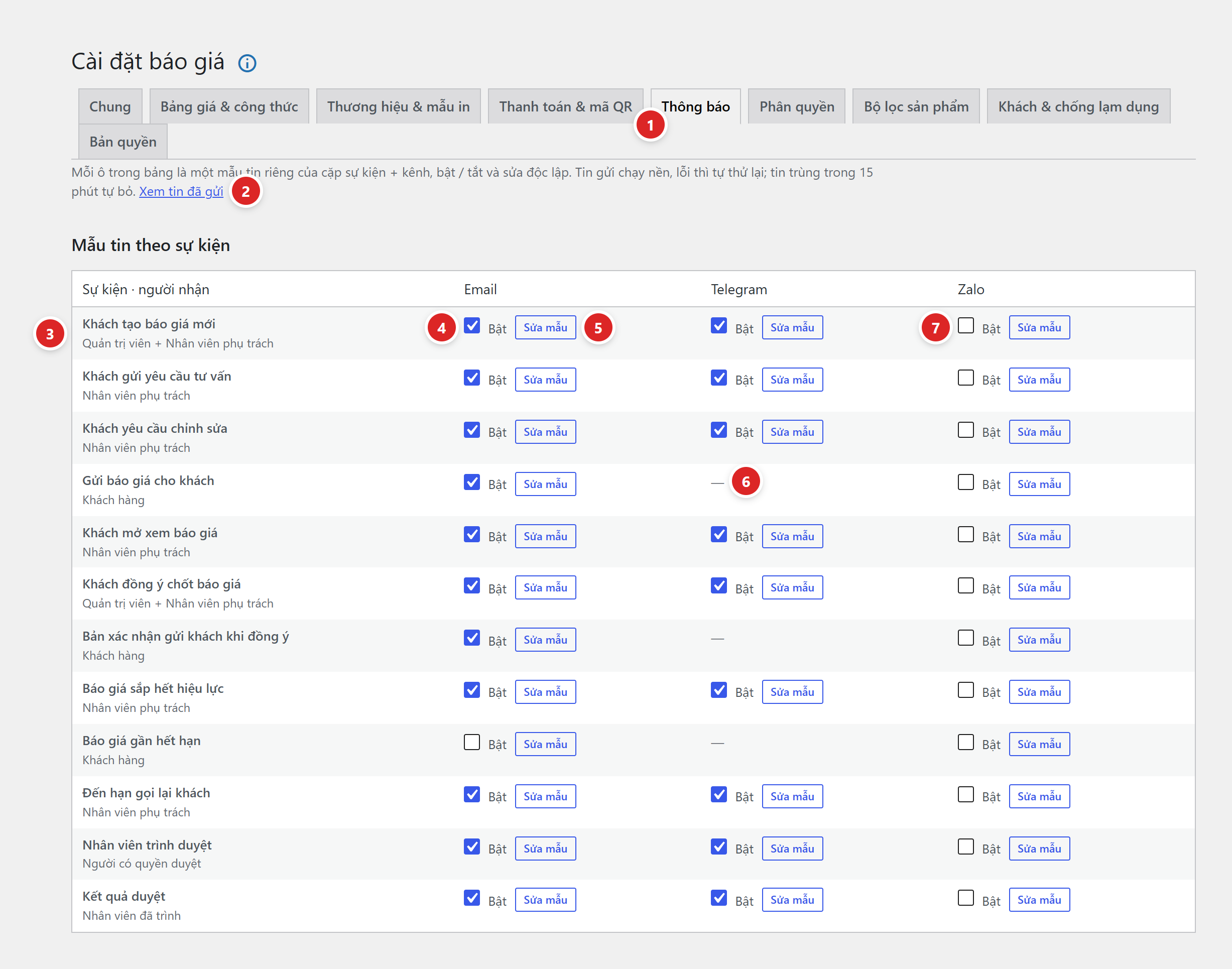The image size is (1232, 969).
Task: Edit Email template for Báo giá sắp hết hiệu lực
Action: coord(546,691)
